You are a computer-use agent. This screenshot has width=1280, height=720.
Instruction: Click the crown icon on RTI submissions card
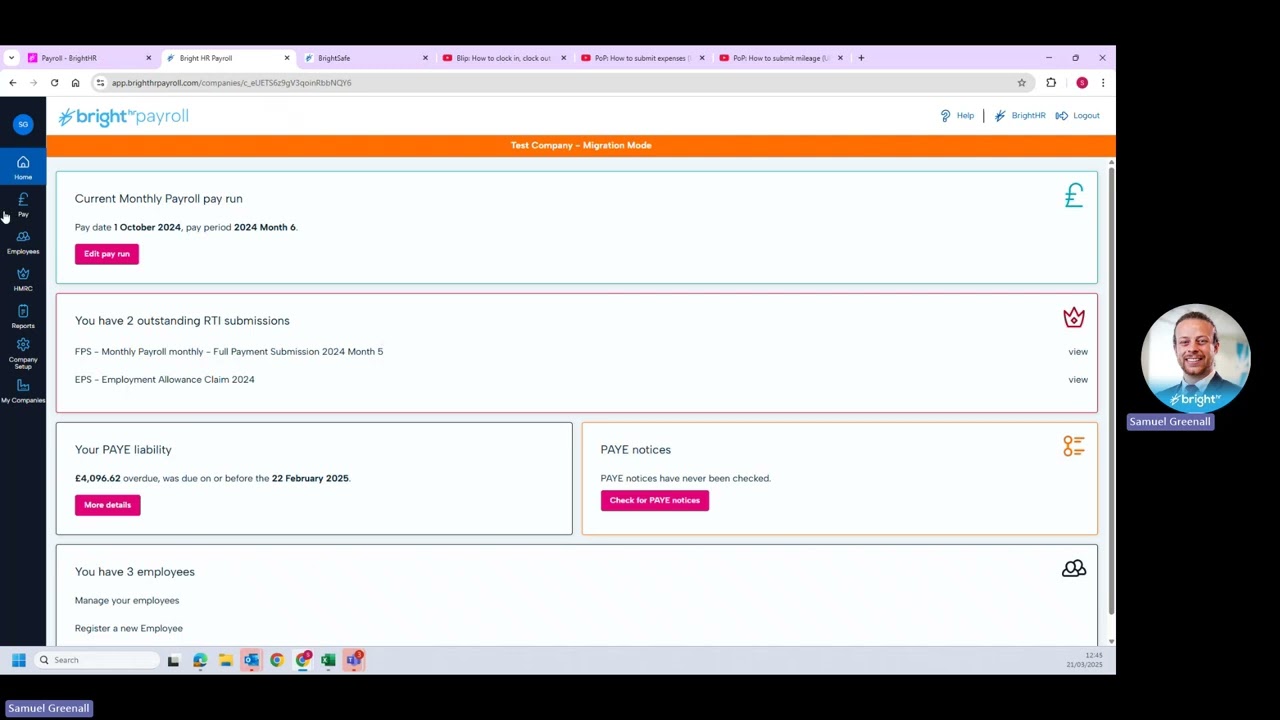click(1074, 318)
